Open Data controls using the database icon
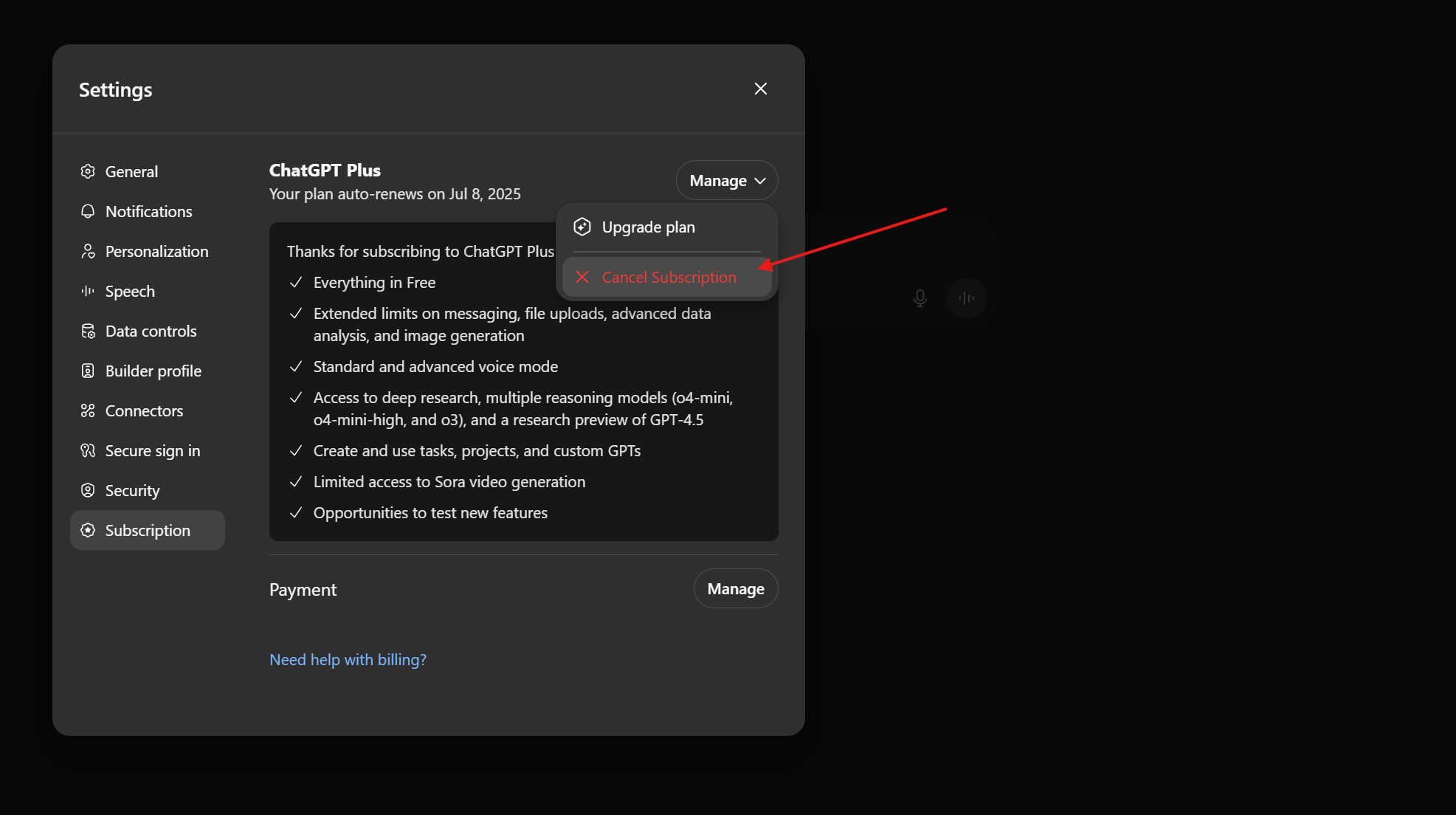Screen dimensions: 1456x815 [x=88, y=331]
